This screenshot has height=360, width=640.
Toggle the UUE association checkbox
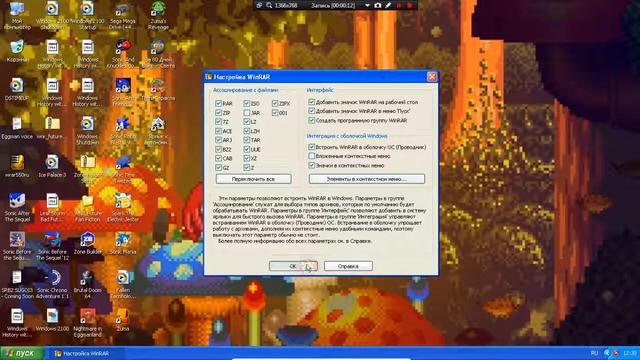(247, 149)
